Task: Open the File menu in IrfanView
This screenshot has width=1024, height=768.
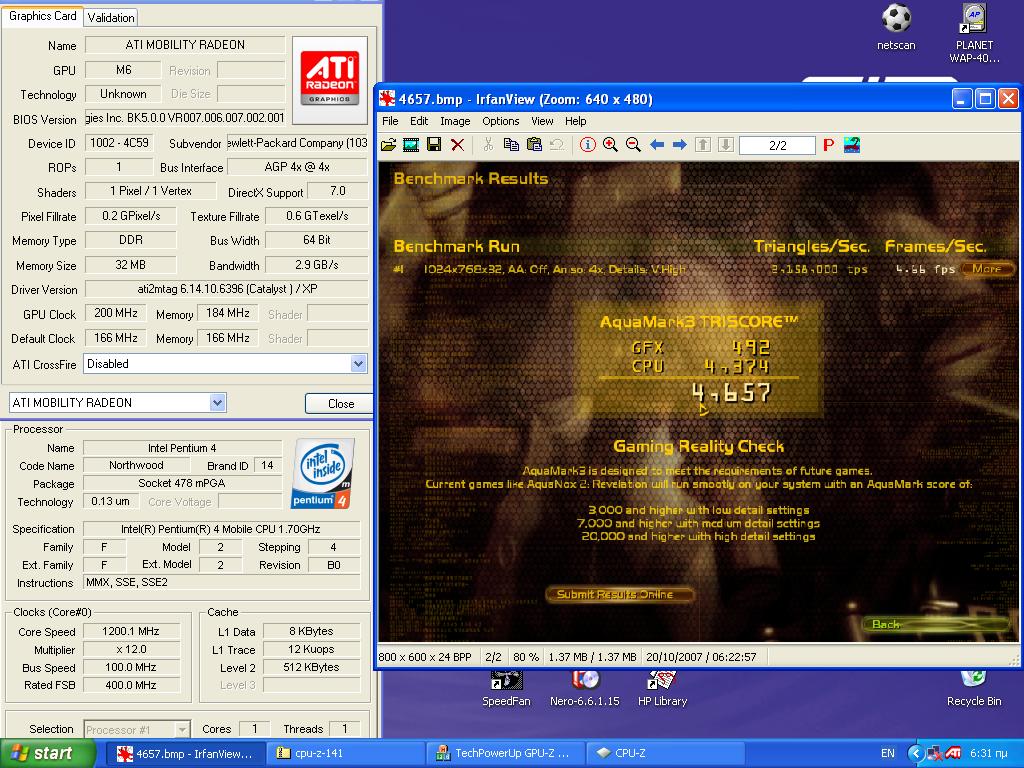Action: (390, 121)
